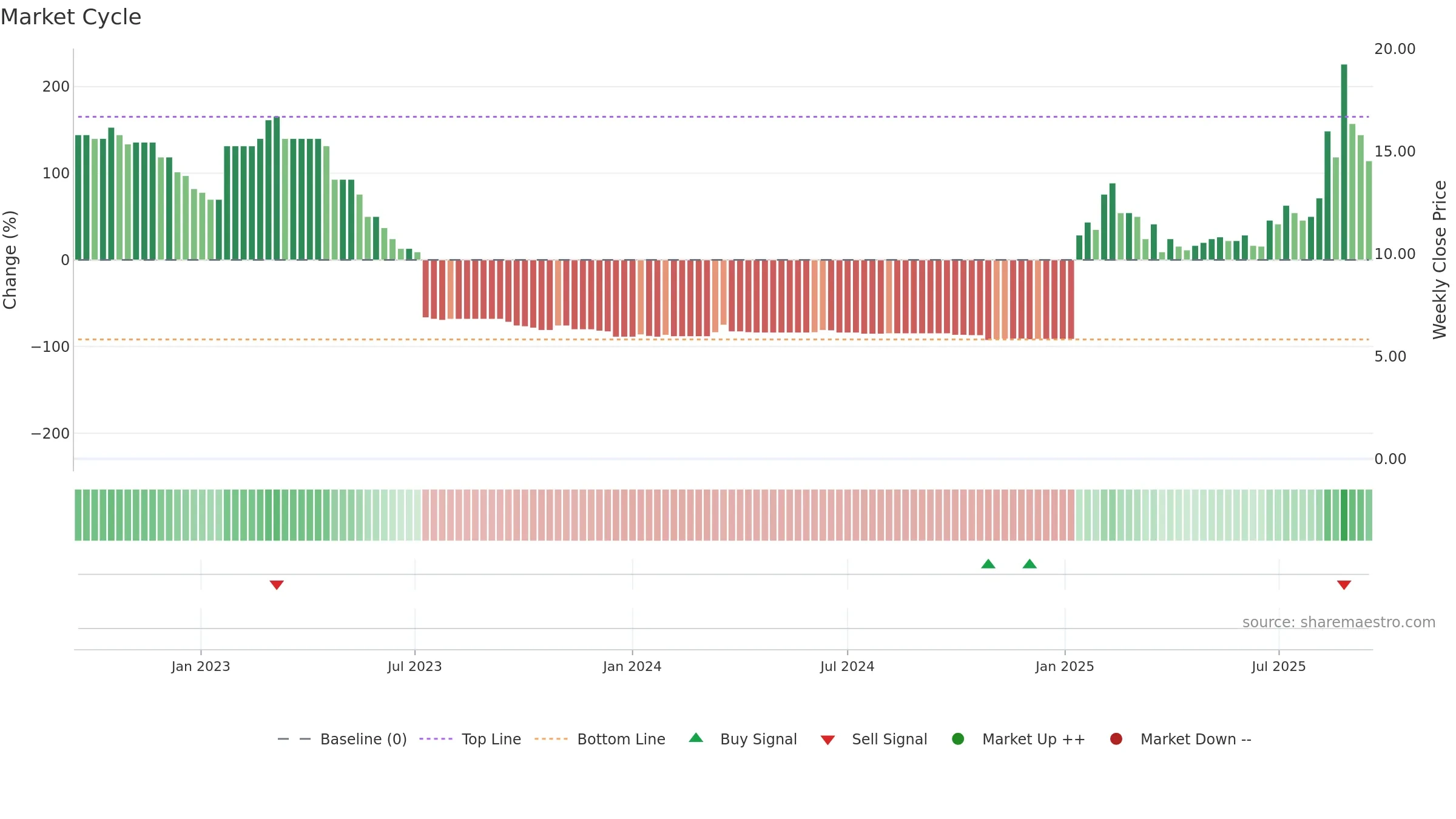Click the green Market Up circle in legend

(x=958, y=739)
